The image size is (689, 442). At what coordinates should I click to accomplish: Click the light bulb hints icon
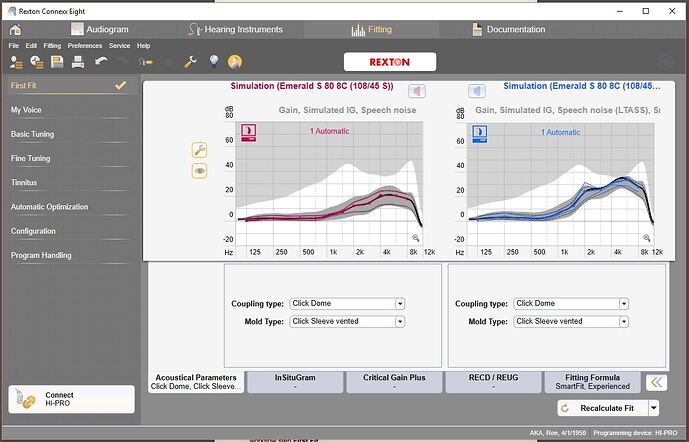tap(214, 62)
